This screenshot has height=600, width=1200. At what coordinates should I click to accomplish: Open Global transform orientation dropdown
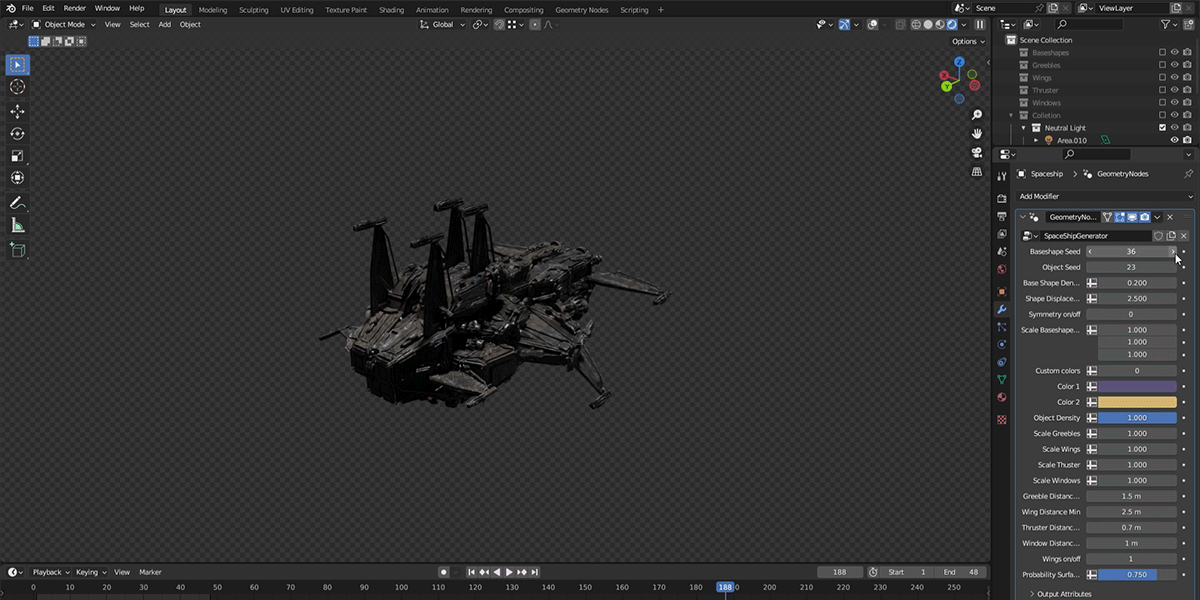pyautogui.click(x=442, y=24)
